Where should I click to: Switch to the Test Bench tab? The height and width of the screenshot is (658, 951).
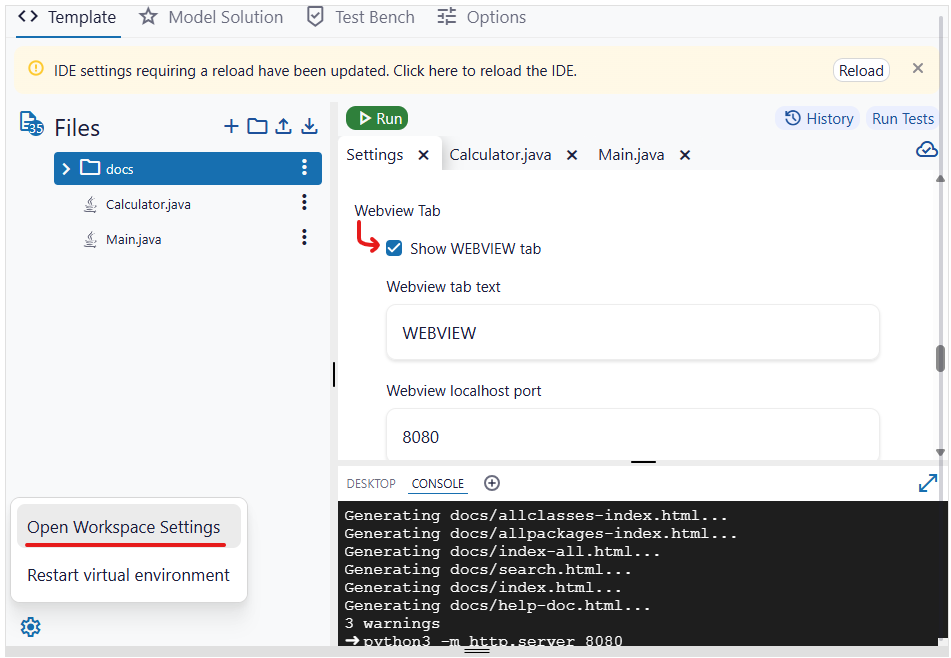pos(360,17)
